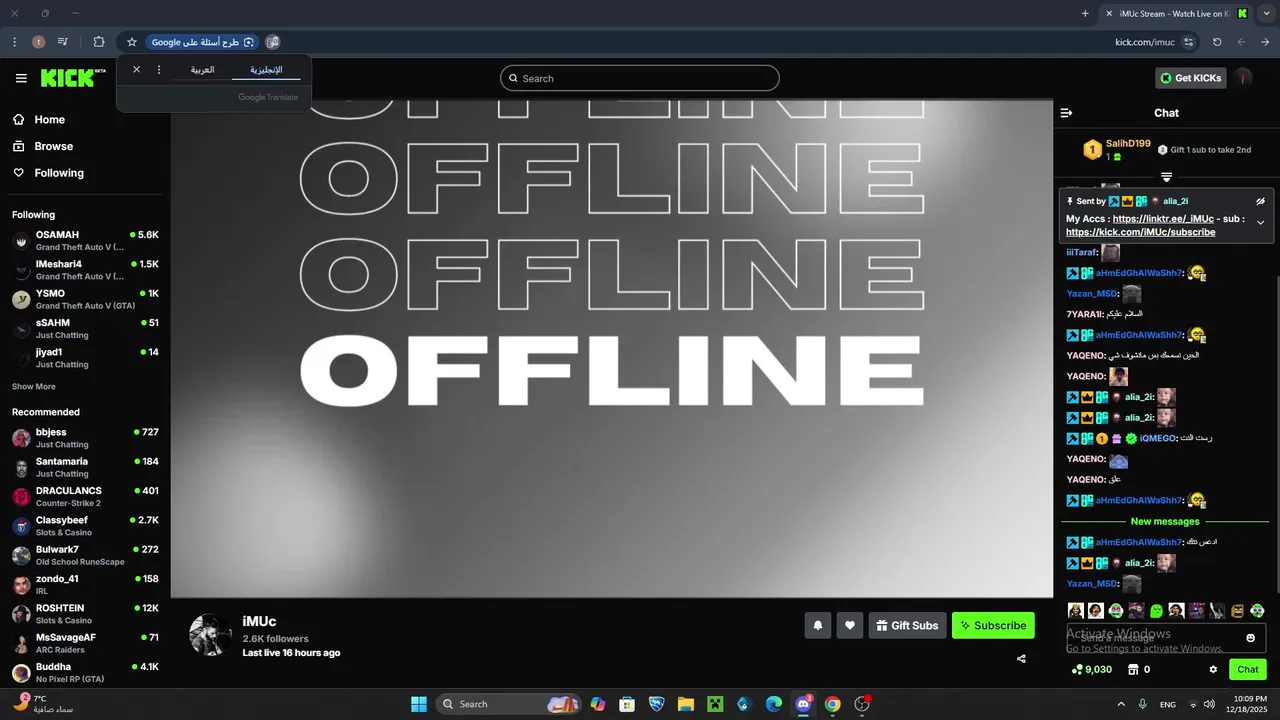Open the kick.com/iMUc/subscribe link
Image resolution: width=1280 pixels, height=720 pixels.
pos(1140,232)
